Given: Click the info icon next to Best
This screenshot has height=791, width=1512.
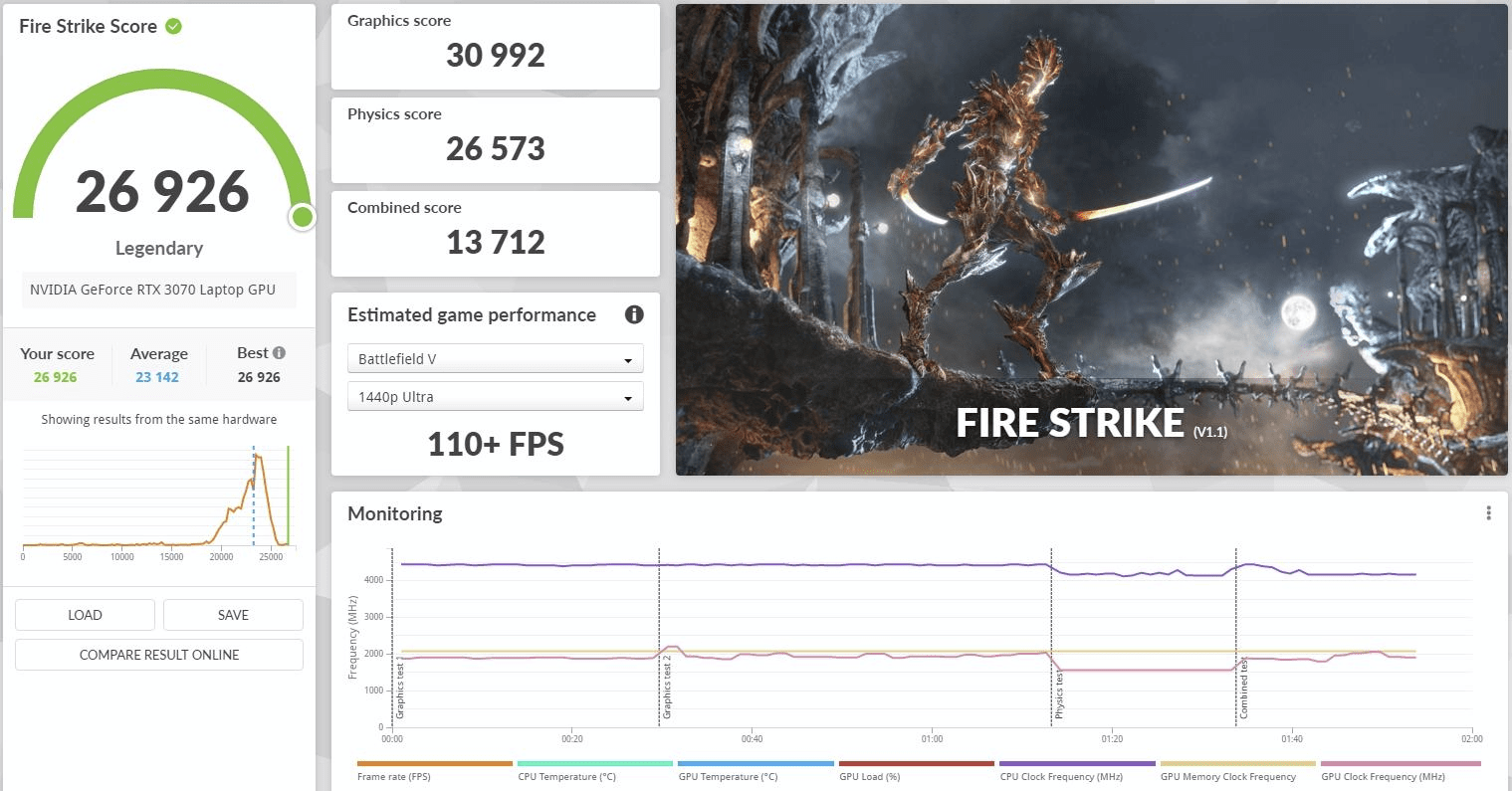Looking at the screenshot, I should (x=279, y=353).
